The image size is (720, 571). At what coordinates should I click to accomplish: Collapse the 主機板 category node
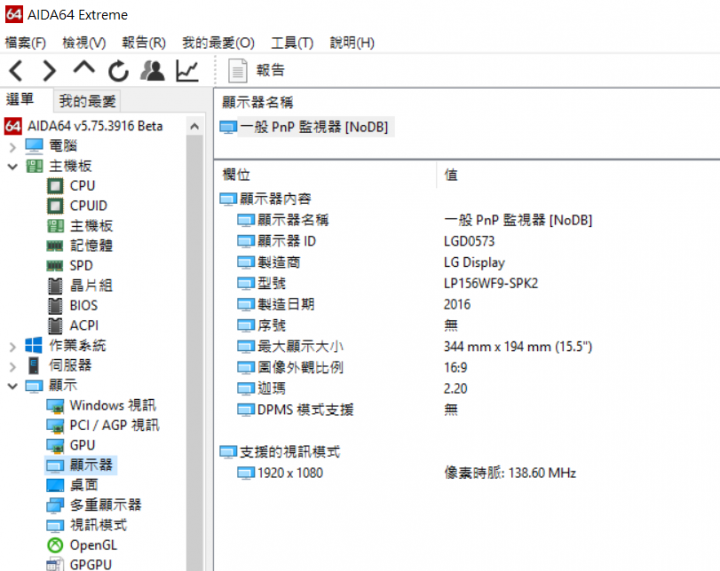[12, 167]
